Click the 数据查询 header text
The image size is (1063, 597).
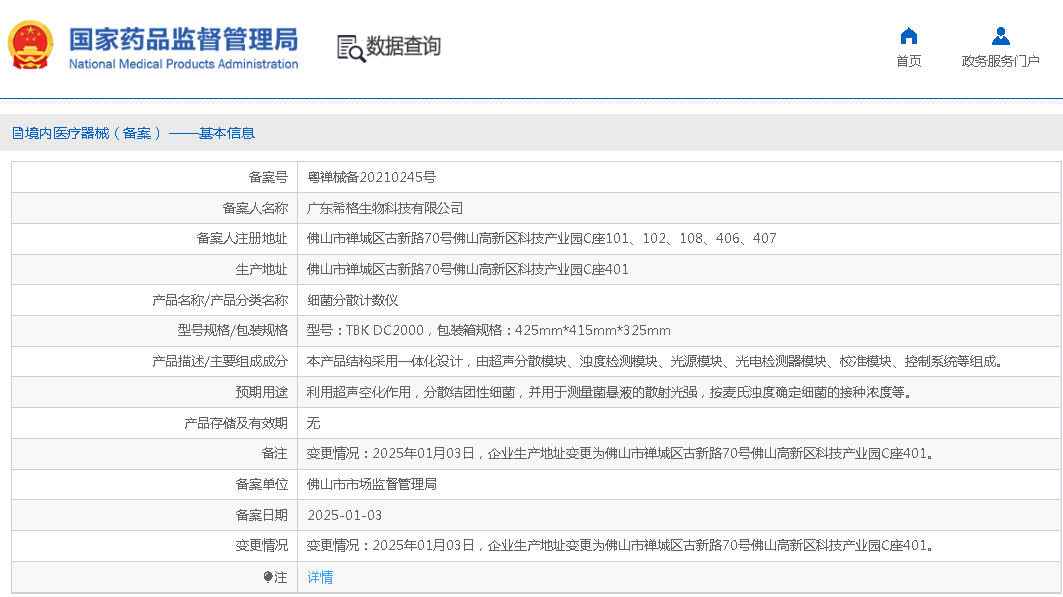(x=403, y=46)
